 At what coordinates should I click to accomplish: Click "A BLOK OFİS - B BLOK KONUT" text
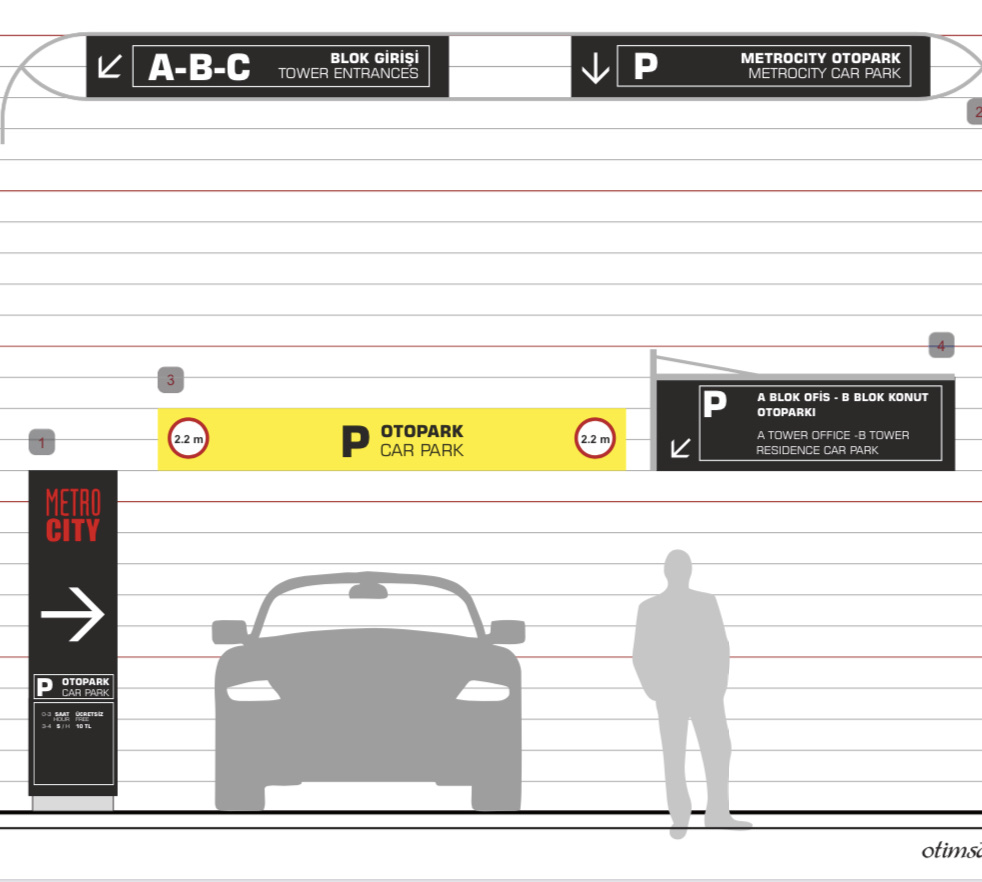coord(842,397)
